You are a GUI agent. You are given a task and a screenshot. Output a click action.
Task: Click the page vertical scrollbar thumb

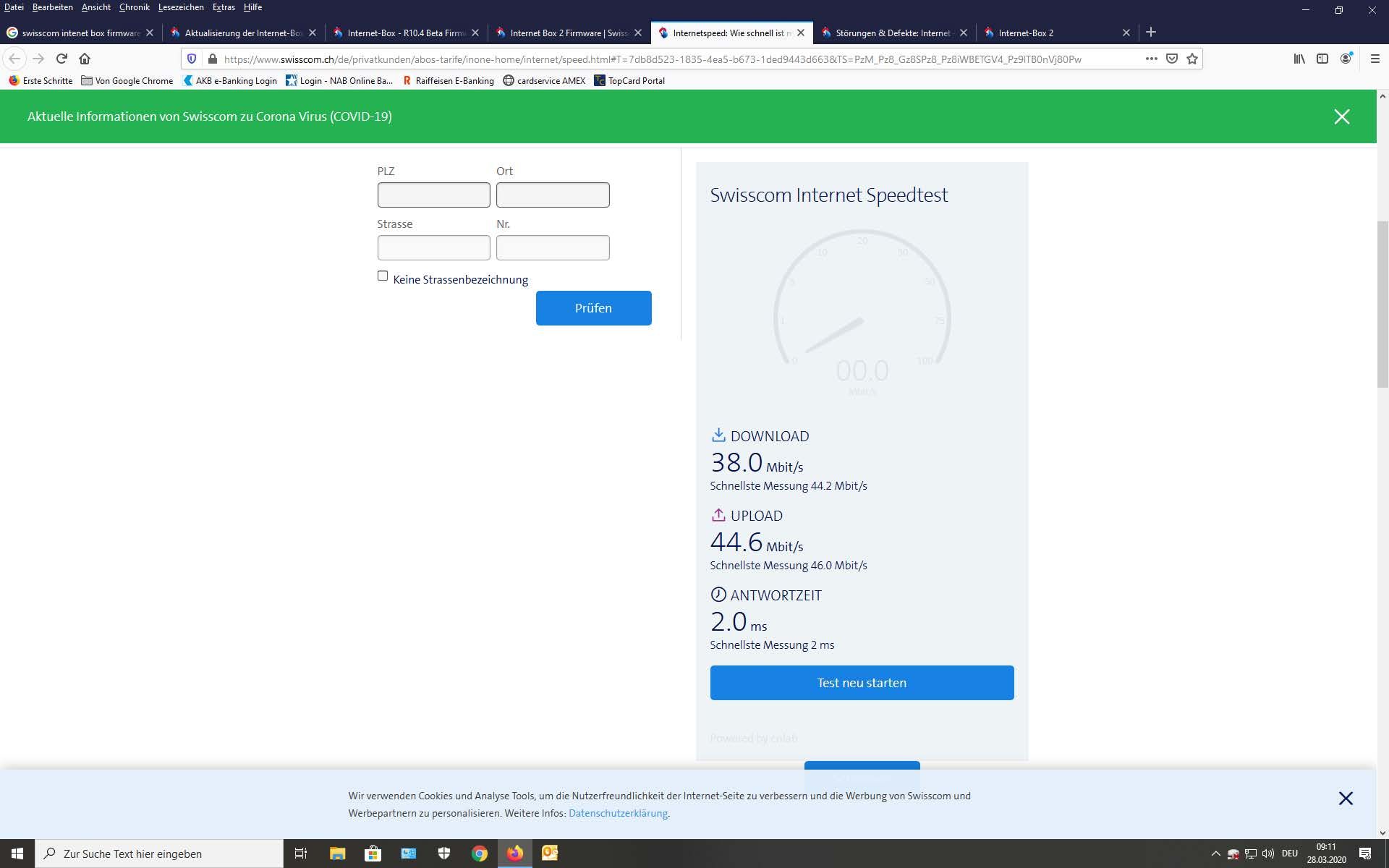[1382, 305]
